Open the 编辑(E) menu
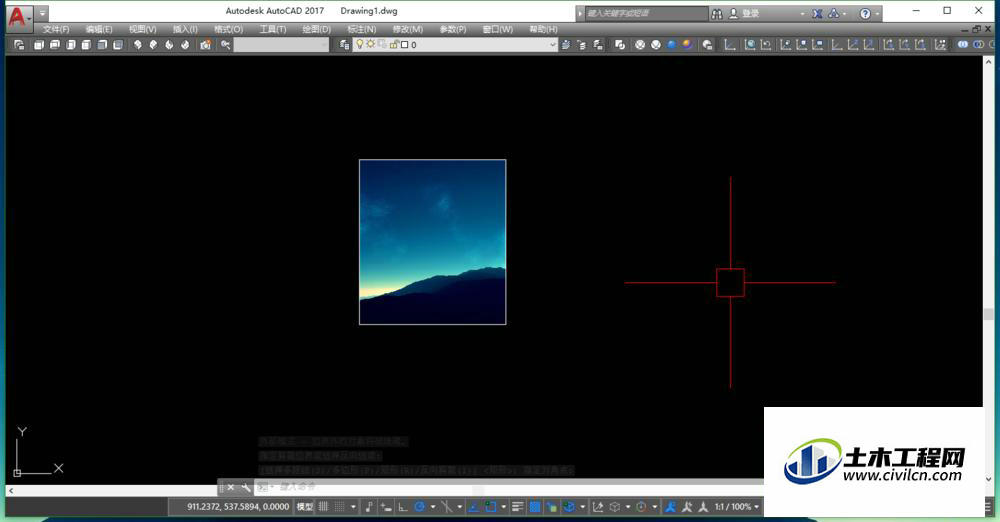The image size is (1000, 522). pyautogui.click(x=99, y=29)
